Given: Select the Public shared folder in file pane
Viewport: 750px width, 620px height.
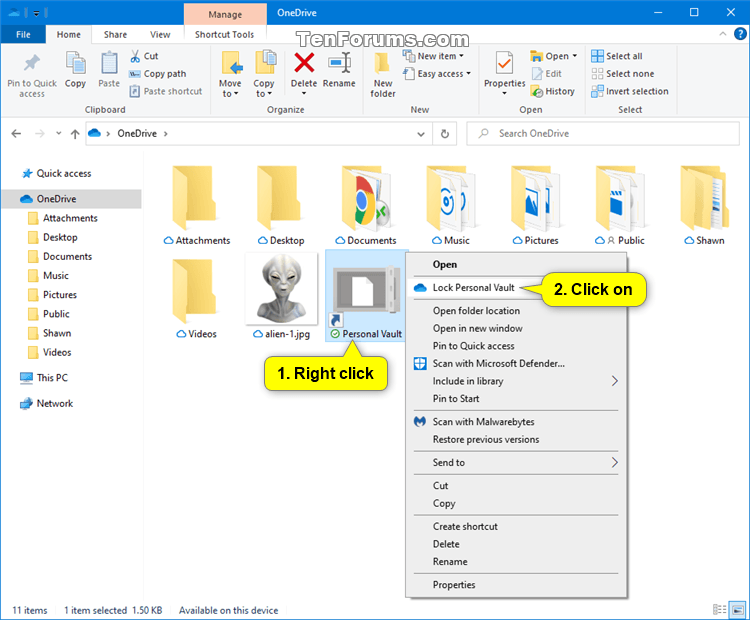Looking at the screenshot, I should [x=620, y=206].
